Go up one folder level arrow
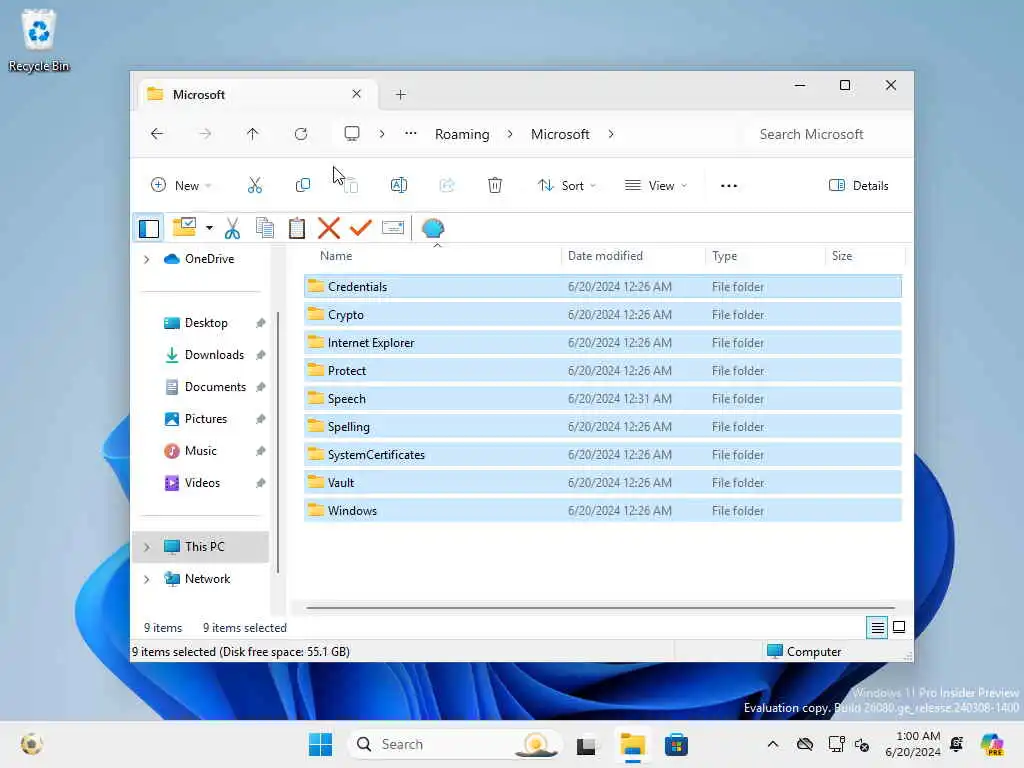1024x768 pixels. [253, 134]
